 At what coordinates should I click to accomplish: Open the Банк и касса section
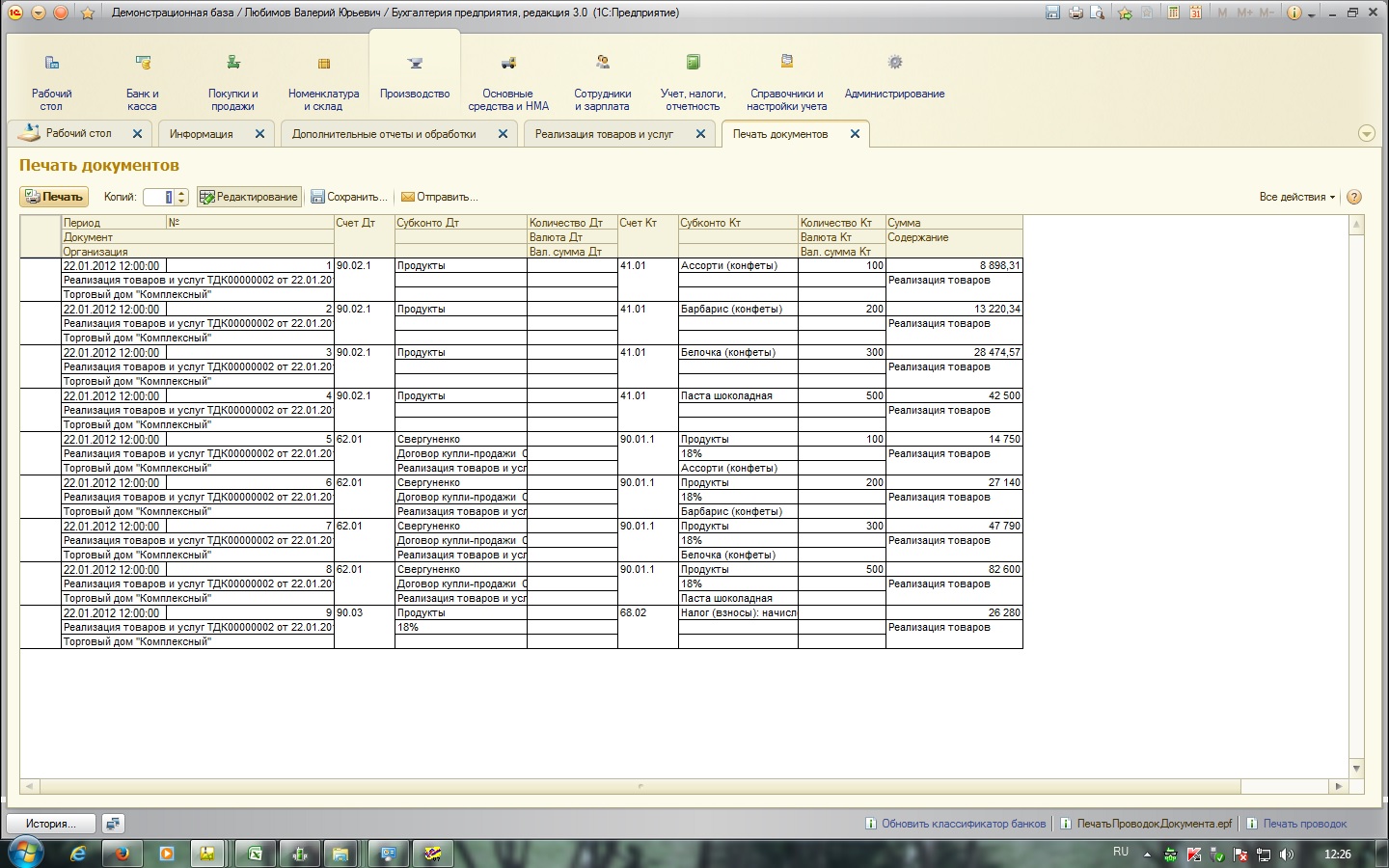click(142, 84)
